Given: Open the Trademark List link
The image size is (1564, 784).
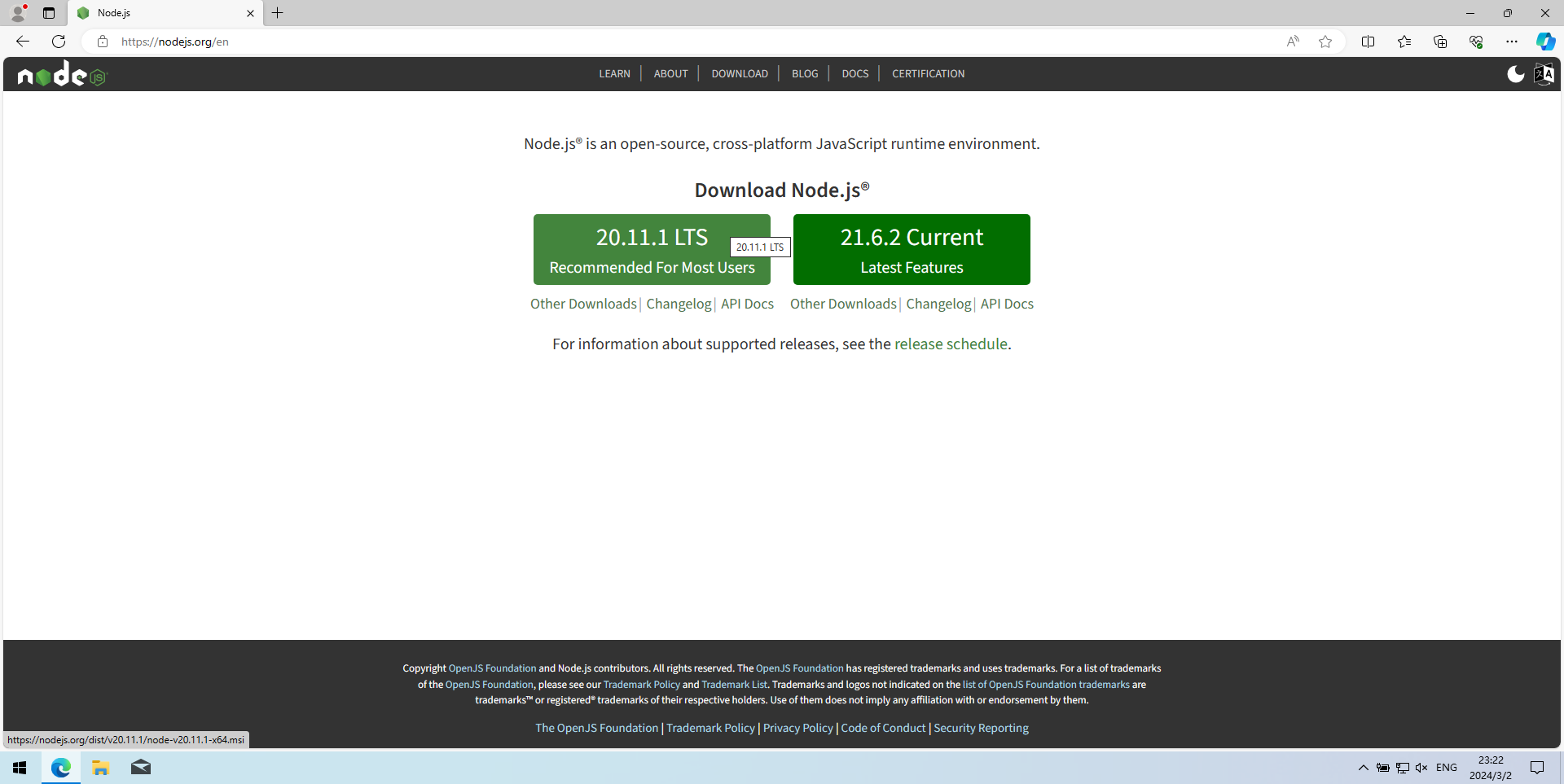Looking at the screenshot, I should [x=734, y=685].
